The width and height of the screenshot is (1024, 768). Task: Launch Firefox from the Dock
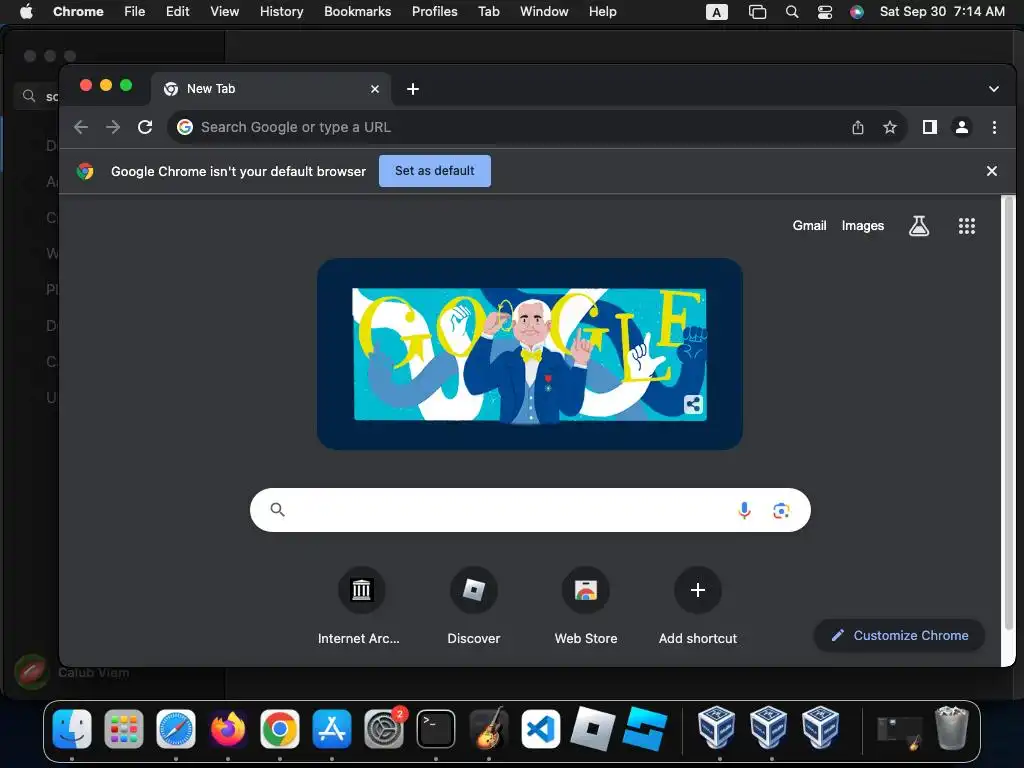point(228,728)
